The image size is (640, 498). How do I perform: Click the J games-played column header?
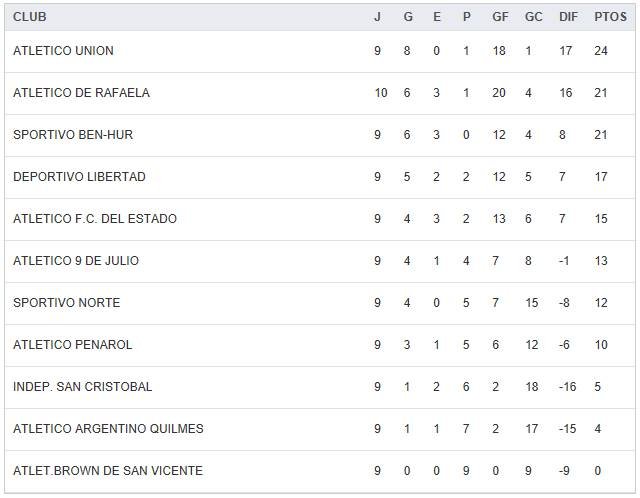pyautogui.click(x=377, y=17)
